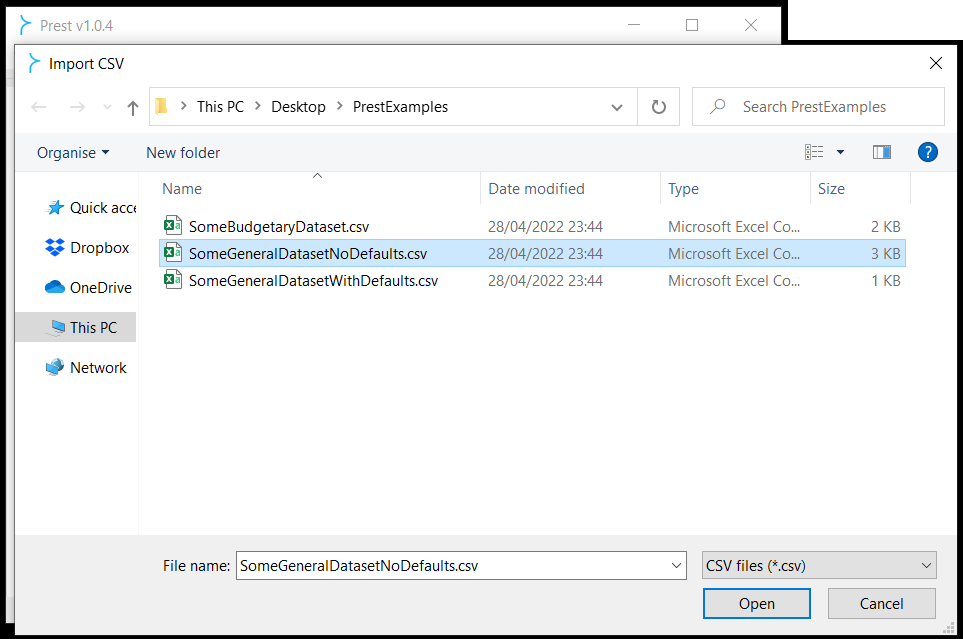Viewport: 963px width, 639px height.
Task: Open the Organise menu
Action: coord(73,153)
